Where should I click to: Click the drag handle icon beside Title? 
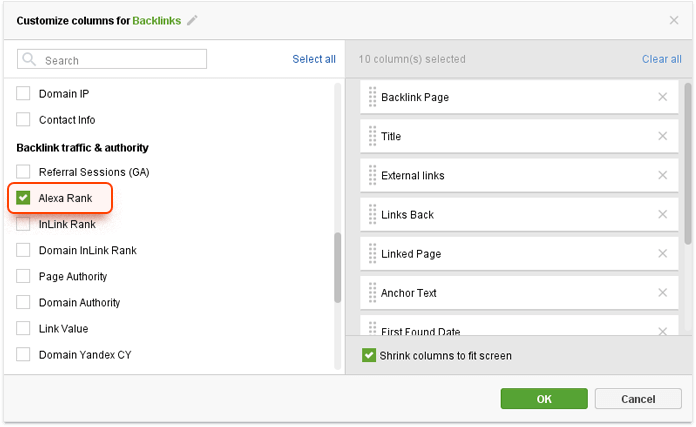point(372,136)
